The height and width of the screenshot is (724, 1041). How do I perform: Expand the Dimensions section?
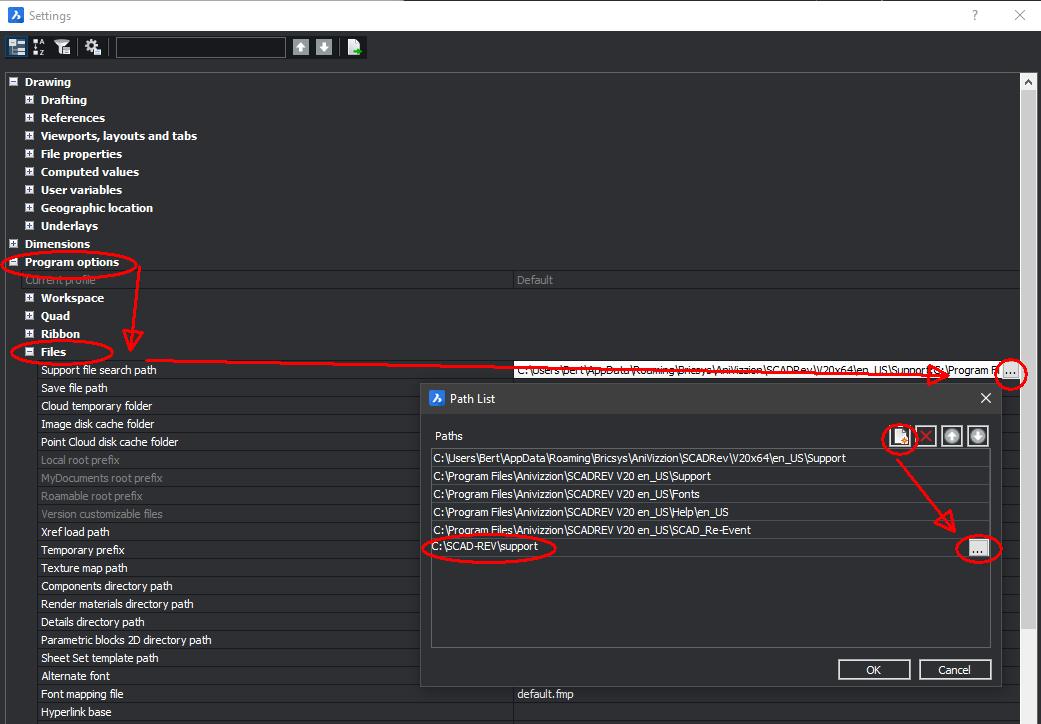coord(14,244)
